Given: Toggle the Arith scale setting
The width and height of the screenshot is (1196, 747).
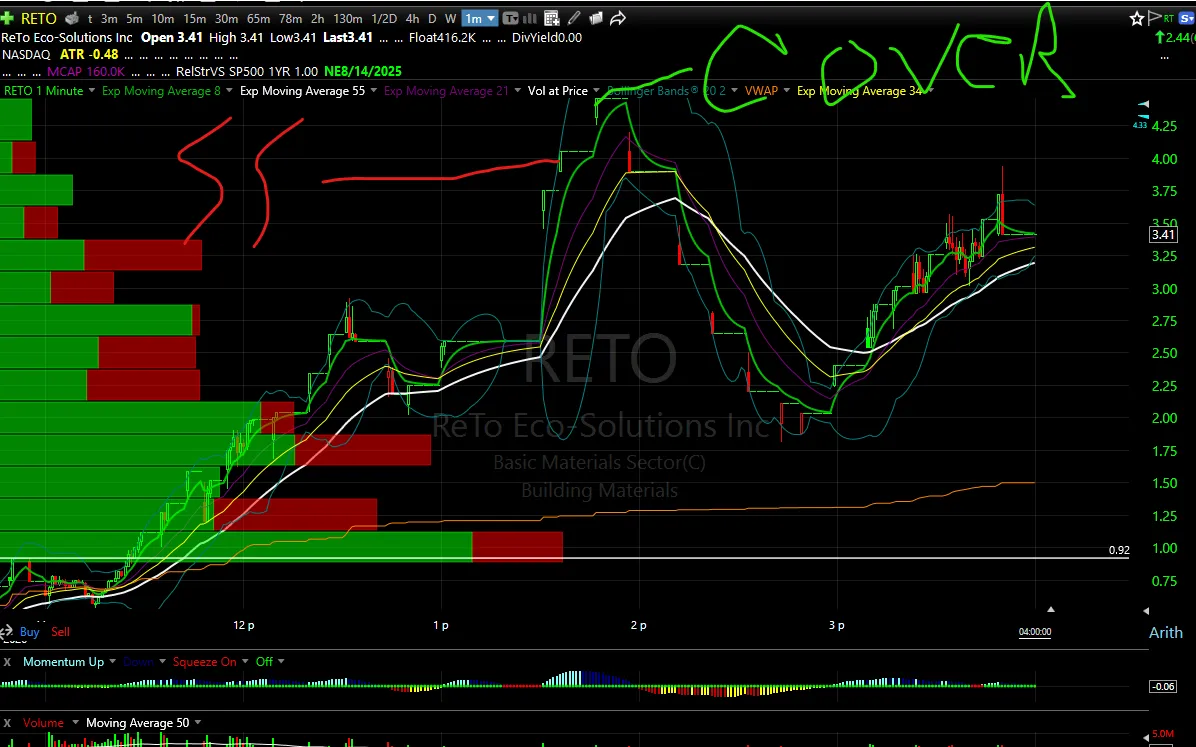Looking at the screenshot, I should 1165,633.
